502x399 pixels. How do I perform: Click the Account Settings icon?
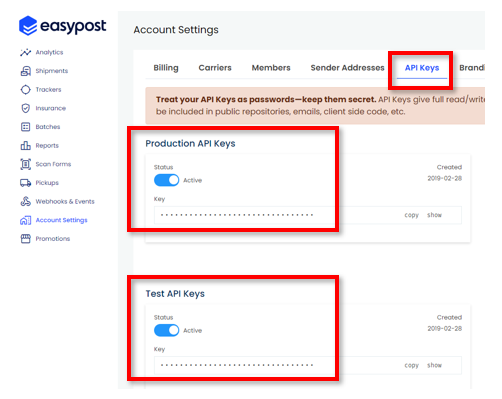[x=25, y=220]
